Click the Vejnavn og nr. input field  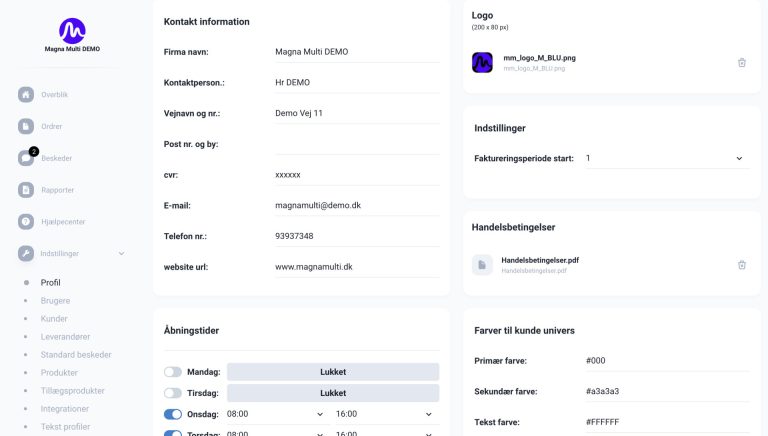[357, 113]
